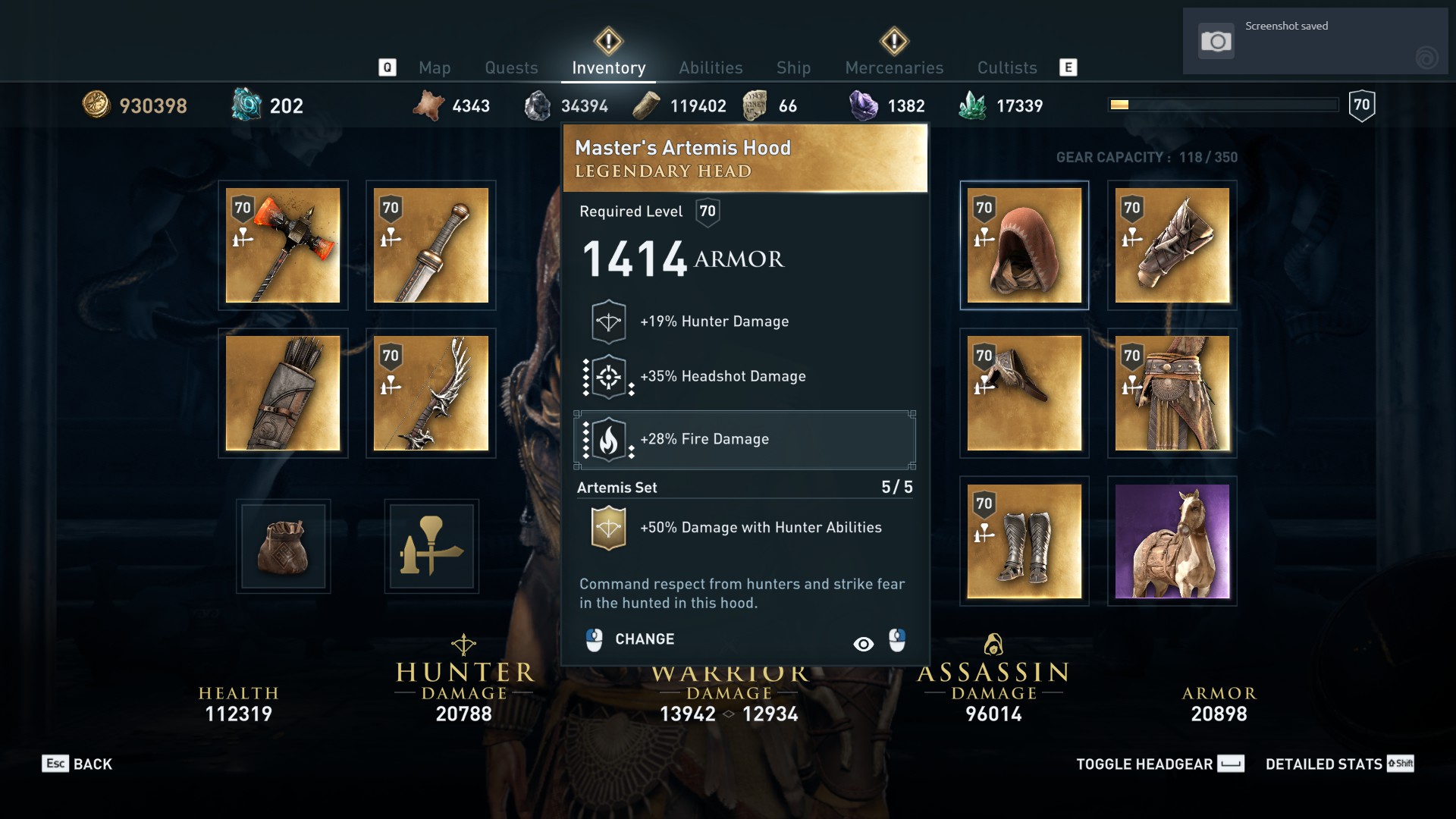
Task: Open DETAILED STATS
Action: 1339,764
